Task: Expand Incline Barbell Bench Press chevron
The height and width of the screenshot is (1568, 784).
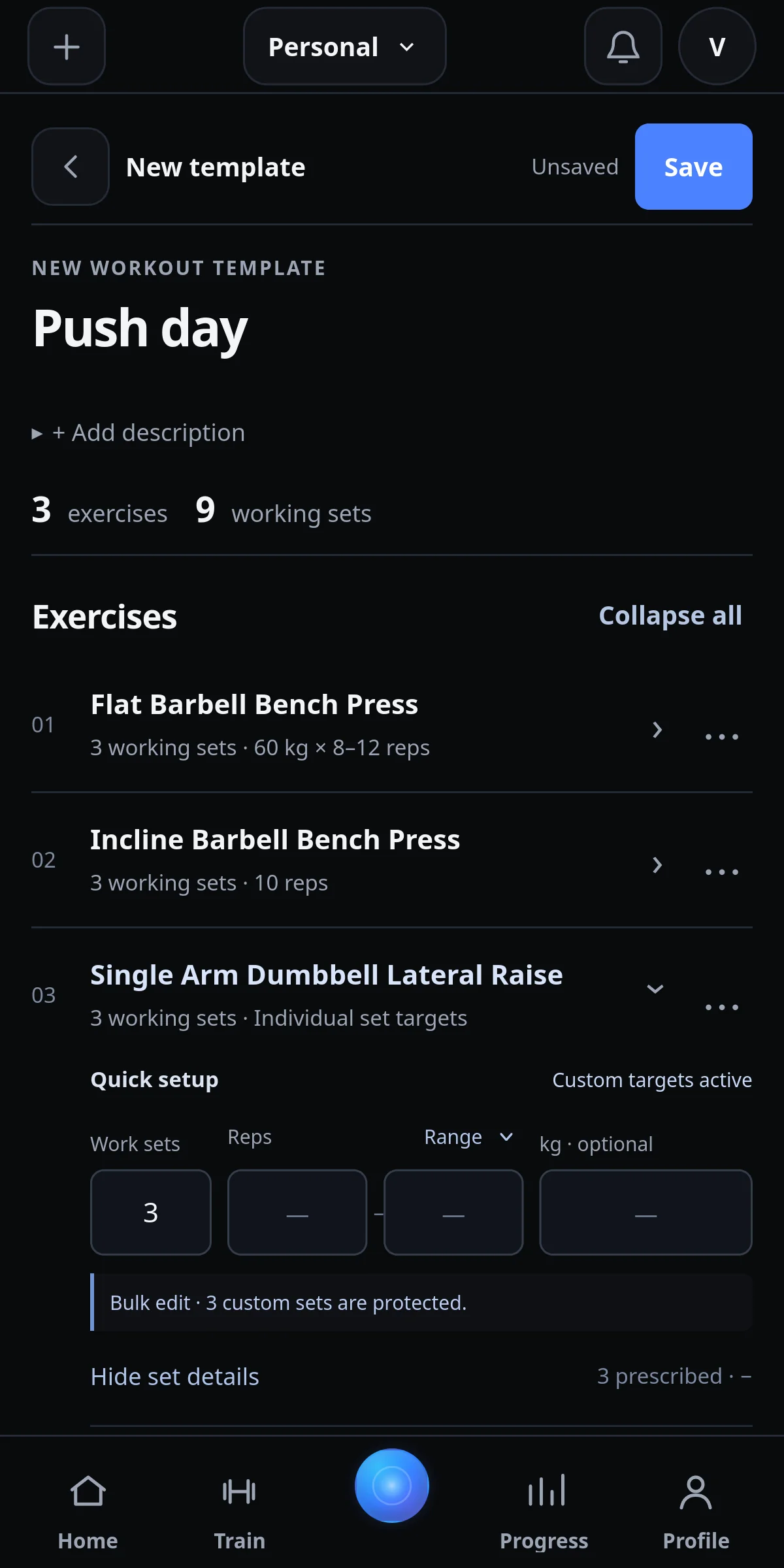Action: pos(657,865)
